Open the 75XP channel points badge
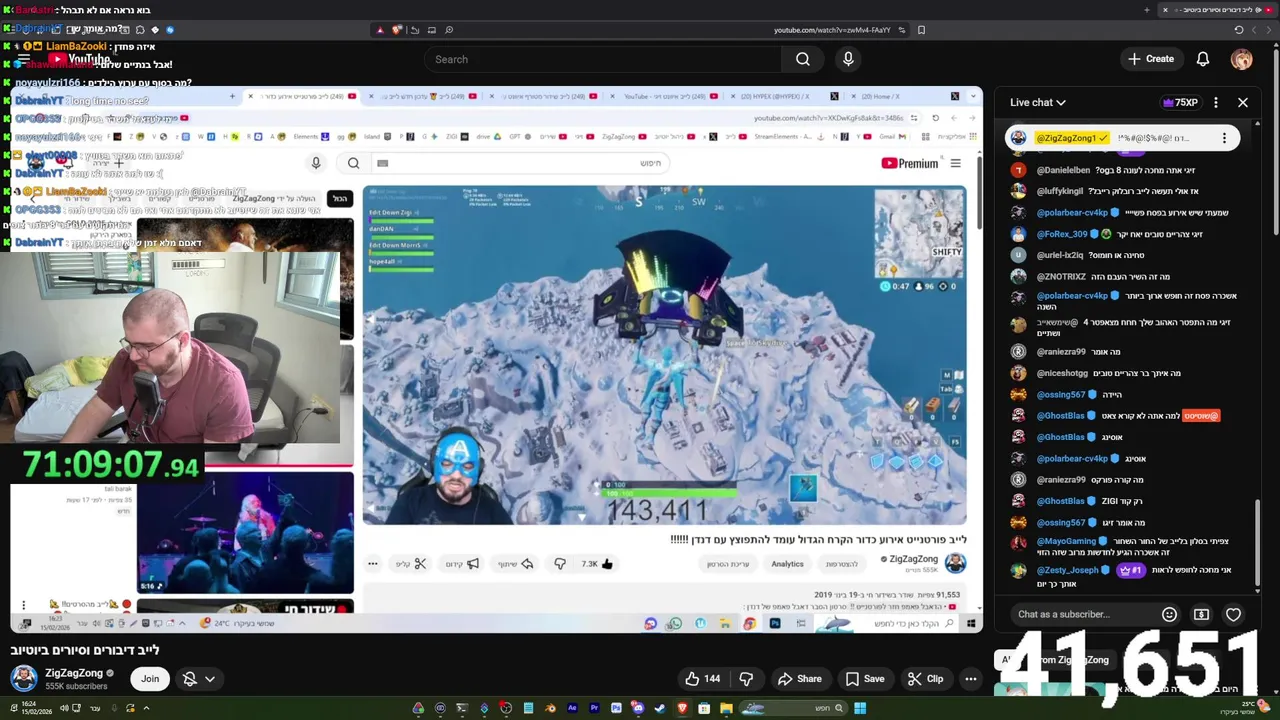Image resolution: width=1280 pixels, height=720 pixels. (x=1180, y=102)
